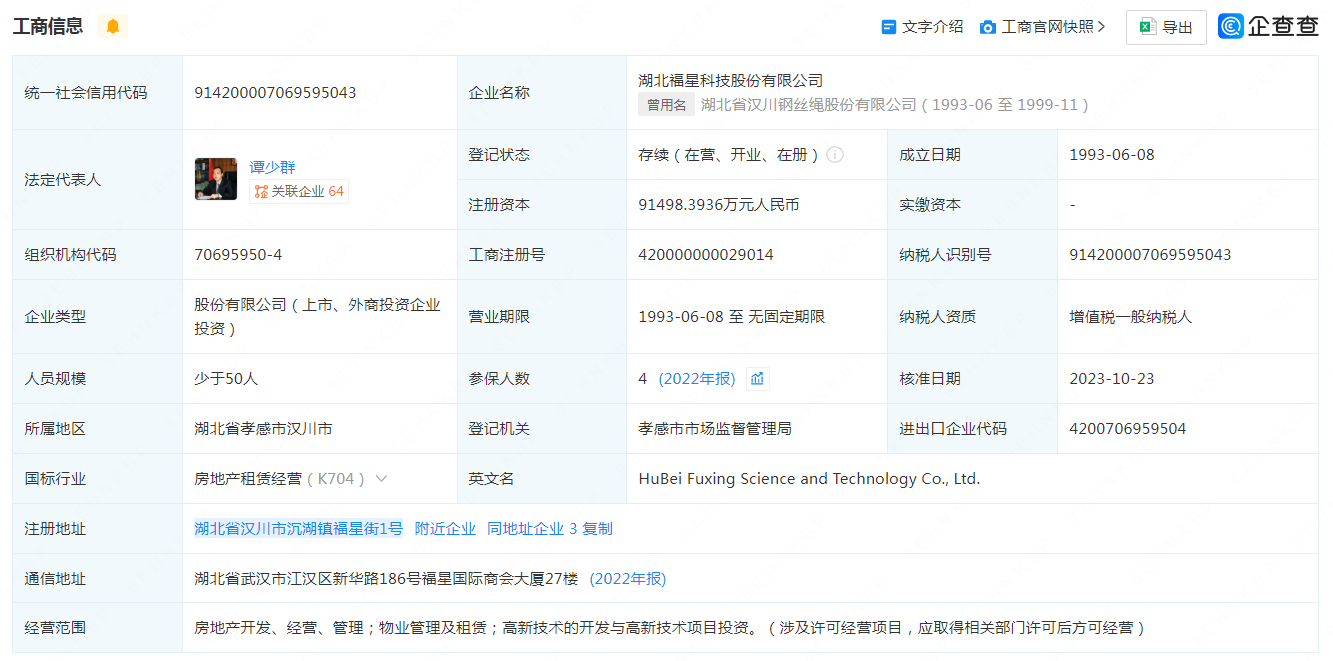Screen dimensions: 1333x661
Task: Click the orange notification bell icon
Action: click(113, 27)
